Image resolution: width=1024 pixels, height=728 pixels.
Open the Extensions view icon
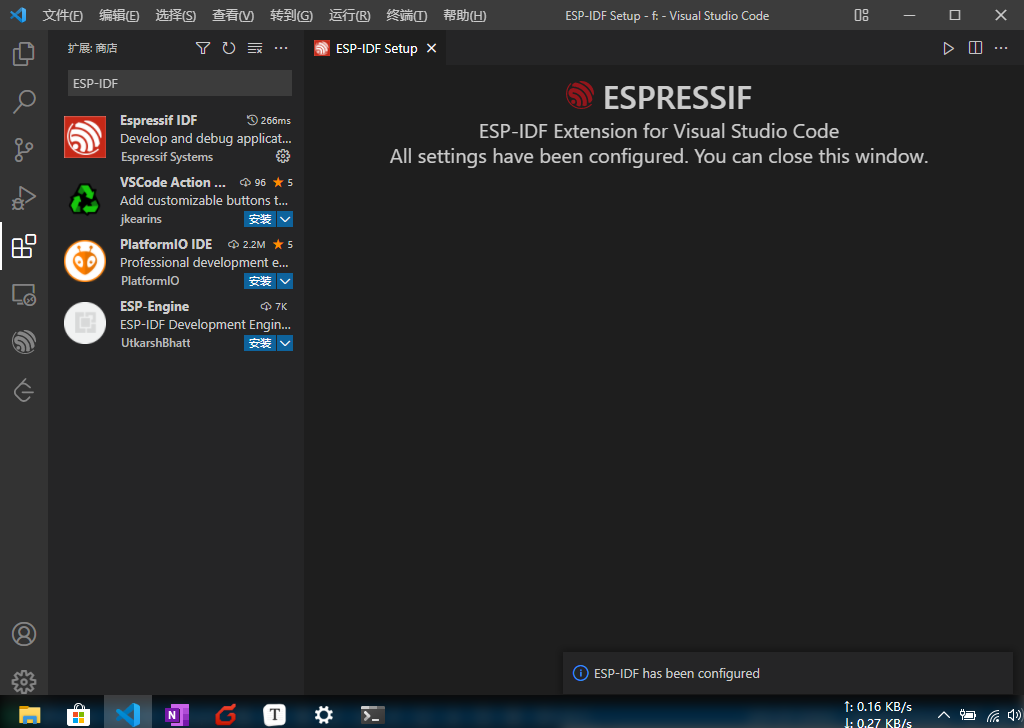24,246
